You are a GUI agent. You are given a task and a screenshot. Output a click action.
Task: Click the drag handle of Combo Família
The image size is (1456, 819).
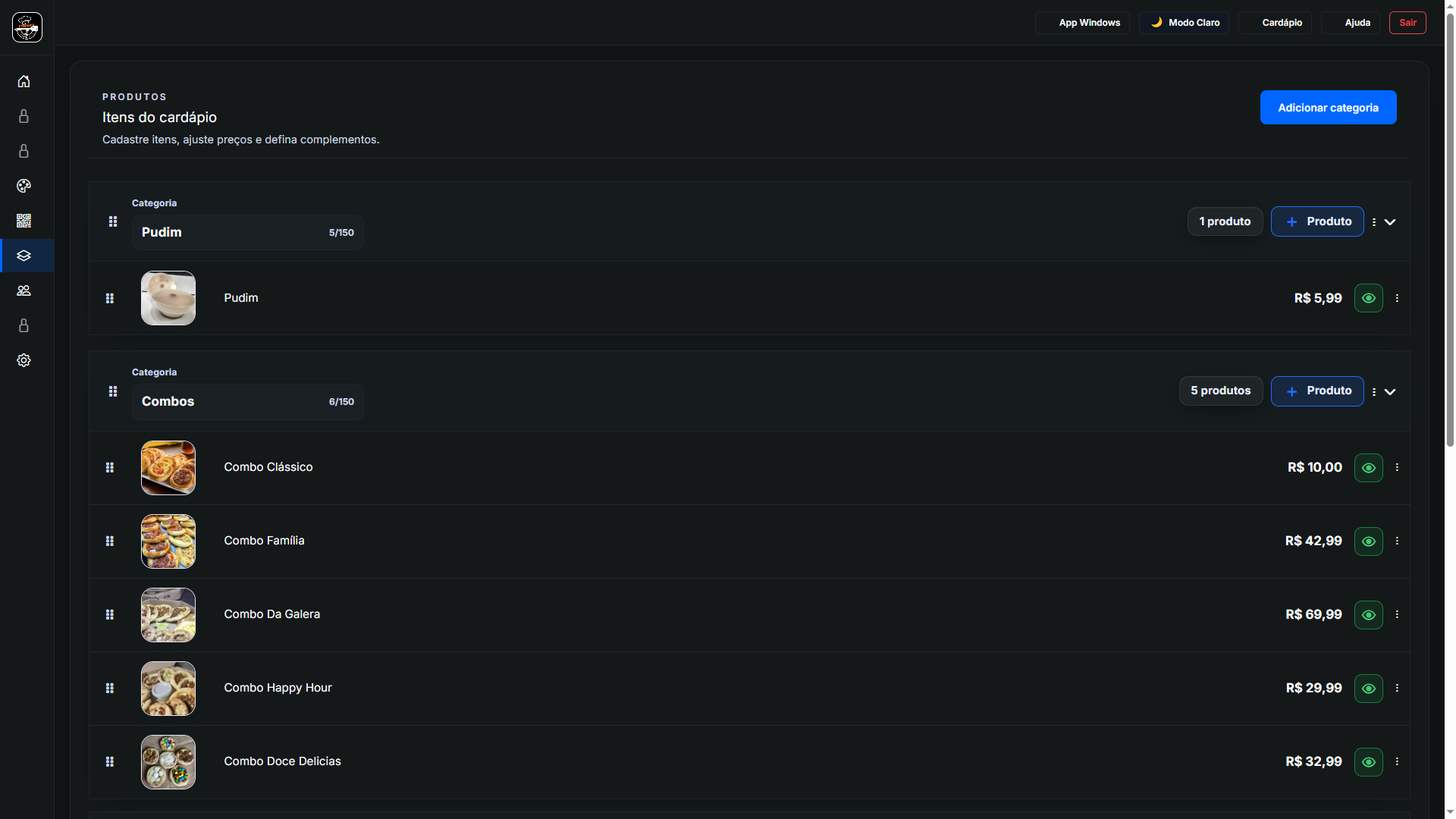click(110, 541)
